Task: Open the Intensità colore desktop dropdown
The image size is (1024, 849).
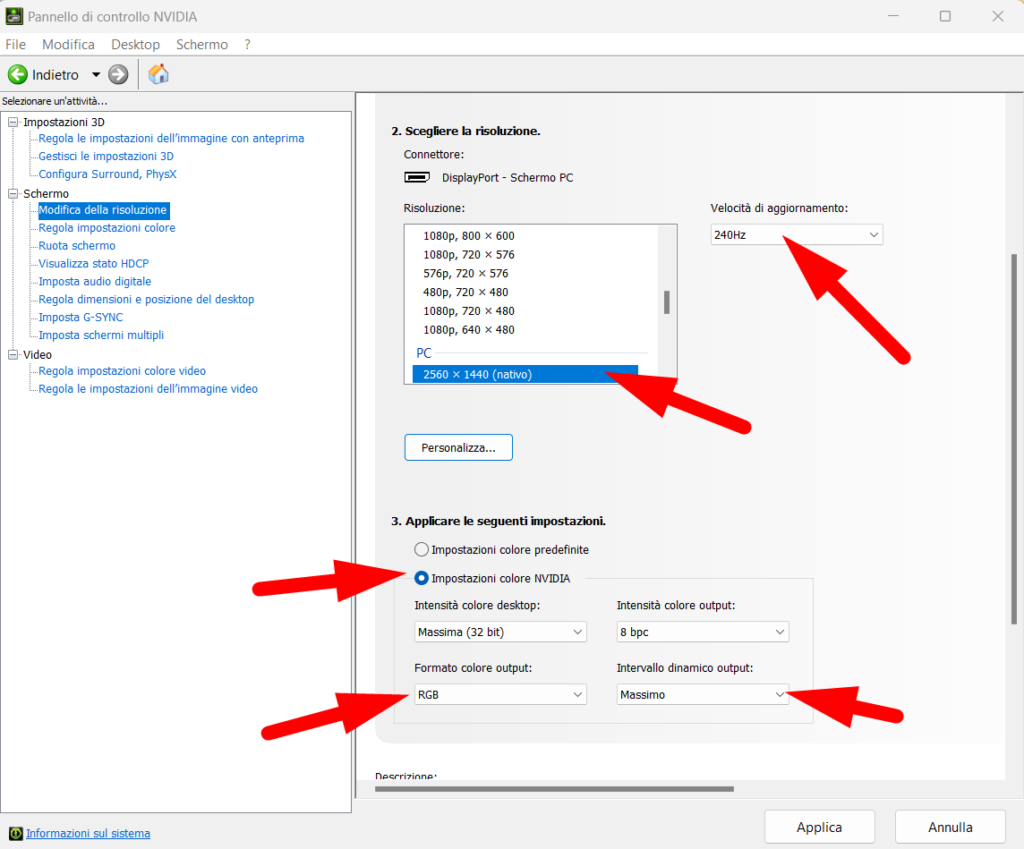Action: pyautogui.click(x=500, y=632)
